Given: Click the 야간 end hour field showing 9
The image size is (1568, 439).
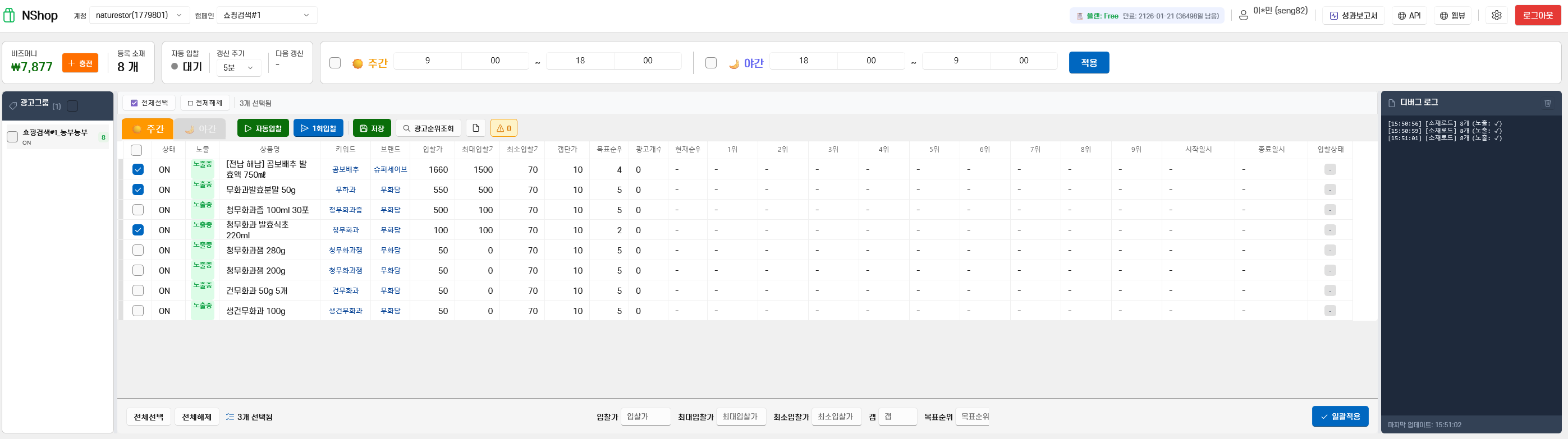Looking at the screenshot, I should 956,61.
